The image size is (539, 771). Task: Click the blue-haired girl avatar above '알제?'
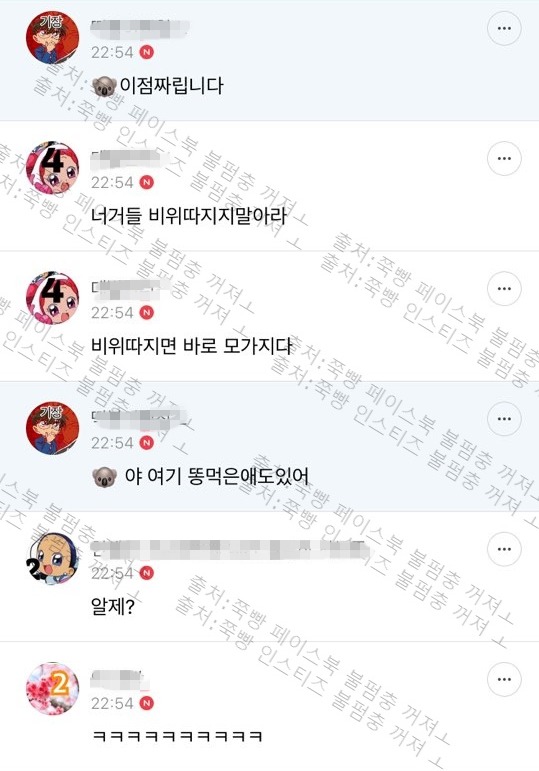[52, 558]
